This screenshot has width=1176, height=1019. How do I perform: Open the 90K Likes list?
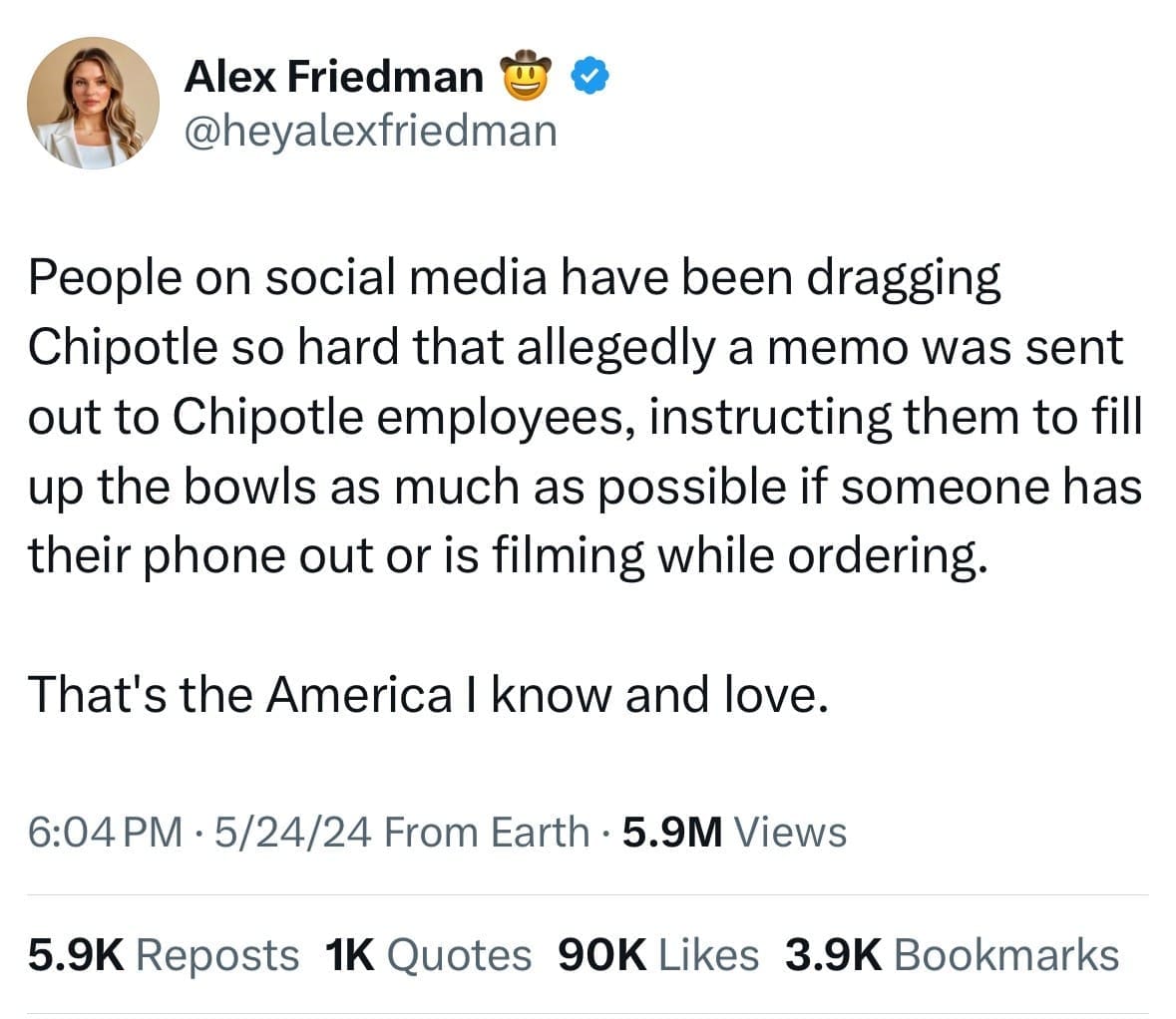[658, 954]
